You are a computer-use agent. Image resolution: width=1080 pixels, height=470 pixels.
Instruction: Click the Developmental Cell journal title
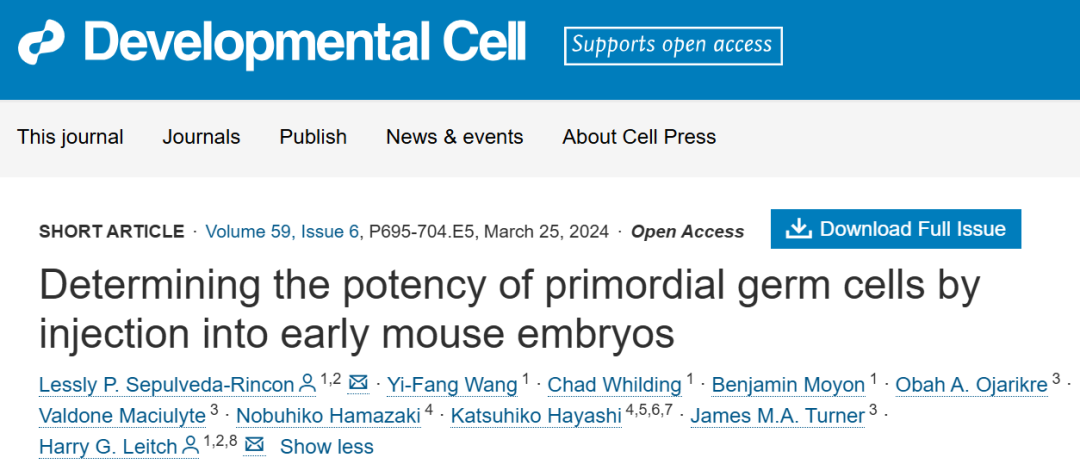[305, 42]
